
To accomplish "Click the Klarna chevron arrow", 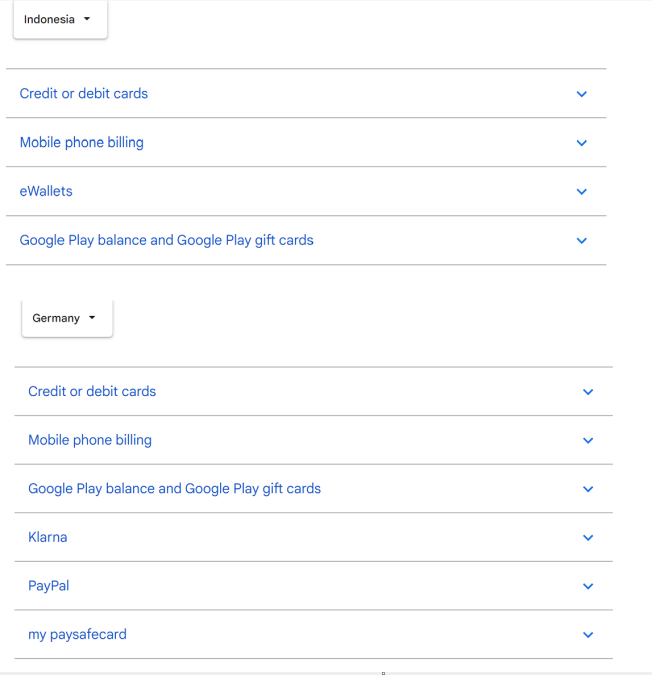I will pos(588,538).
